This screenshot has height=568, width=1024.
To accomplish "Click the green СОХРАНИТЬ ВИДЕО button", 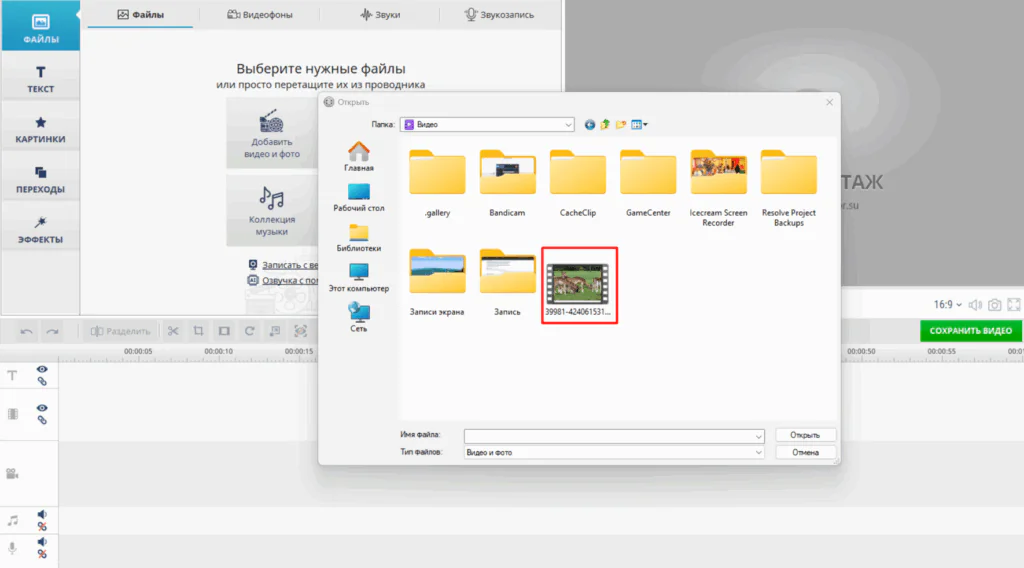I will 970,331.
